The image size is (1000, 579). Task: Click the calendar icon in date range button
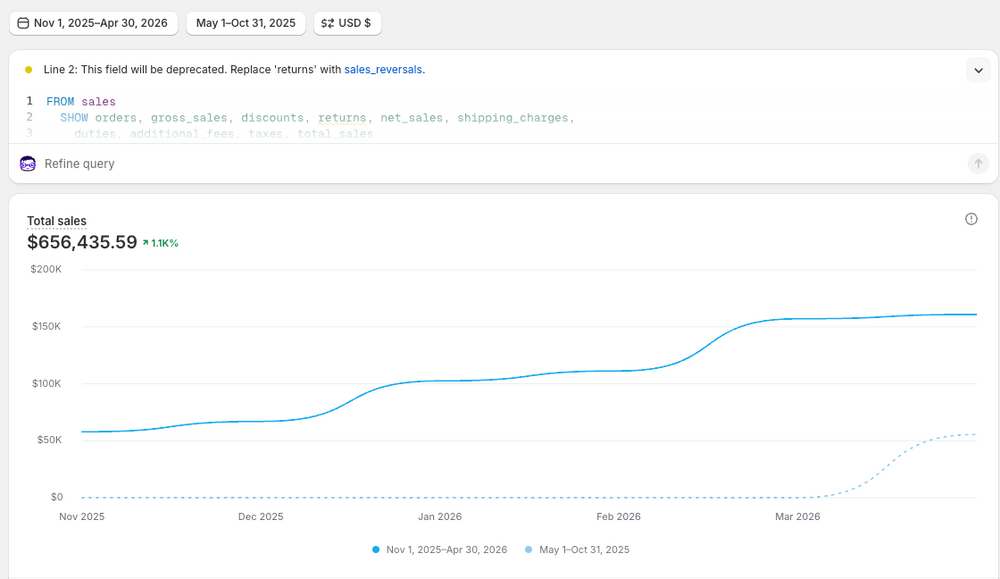pos(23,23)
